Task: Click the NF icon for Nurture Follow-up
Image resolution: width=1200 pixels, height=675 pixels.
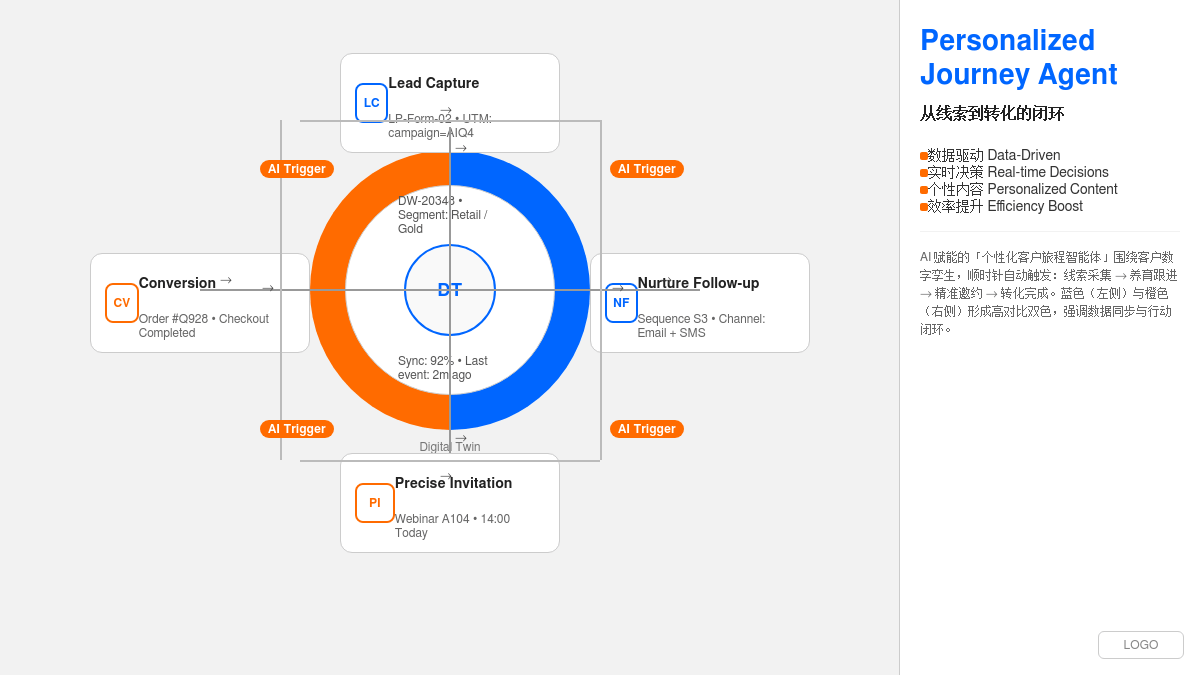Action: [621, 303]
